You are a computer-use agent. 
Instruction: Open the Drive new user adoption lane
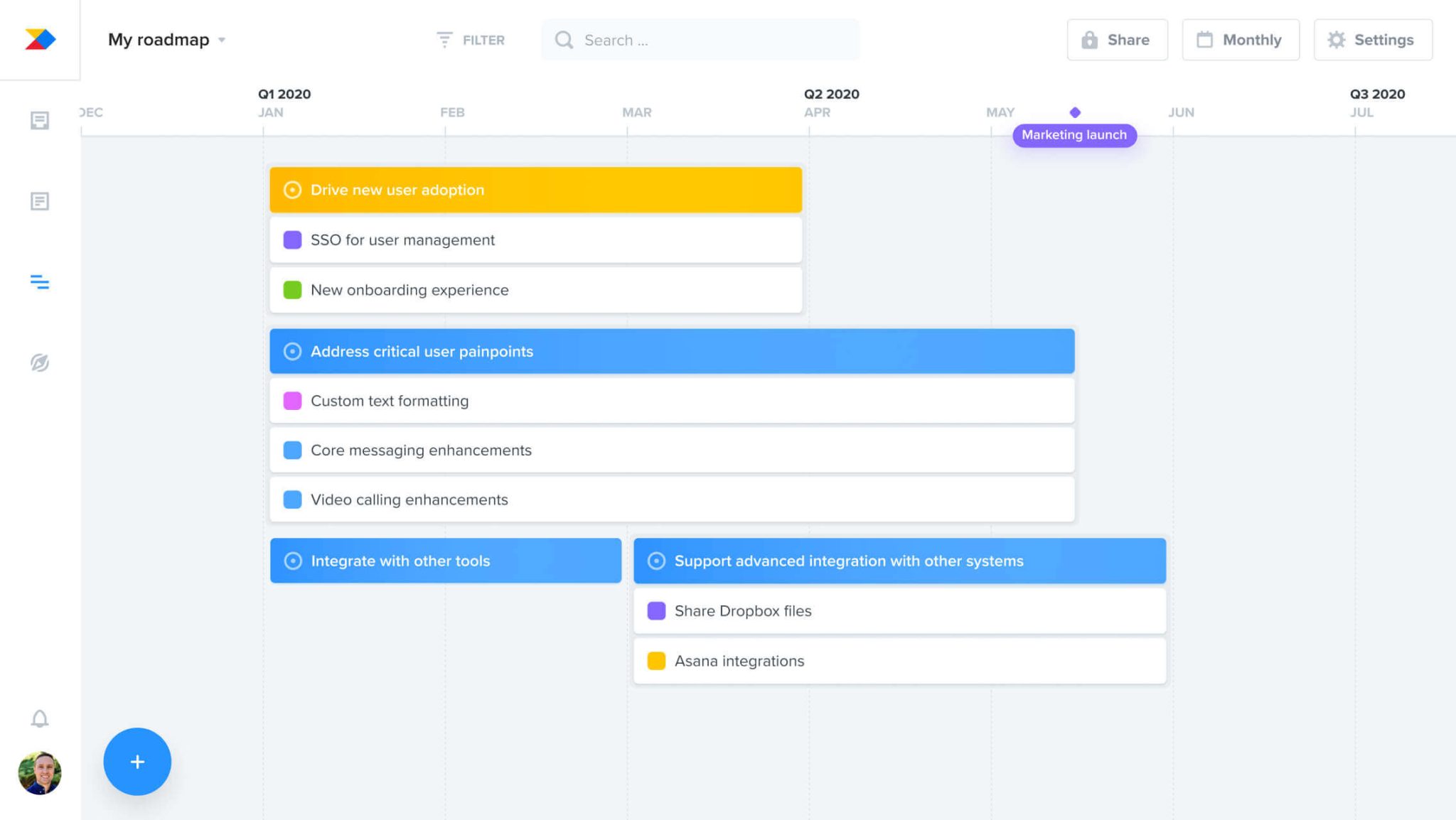pyautogui.click(x=535, y=189)
